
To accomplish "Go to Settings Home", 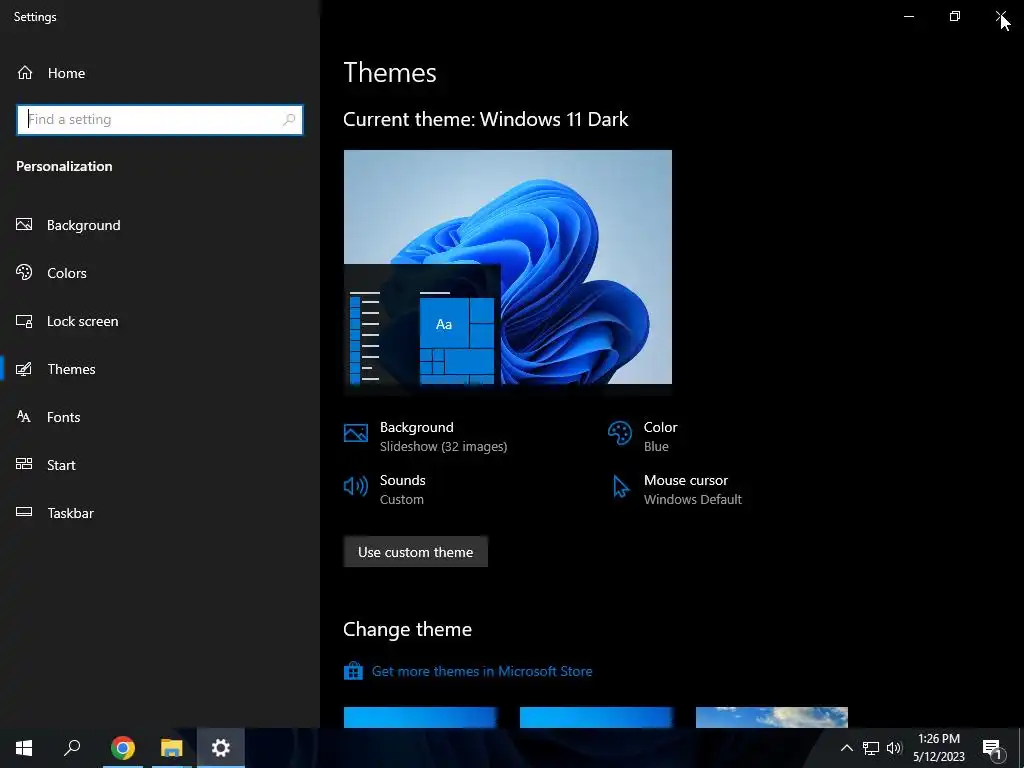I will [51, 73].
